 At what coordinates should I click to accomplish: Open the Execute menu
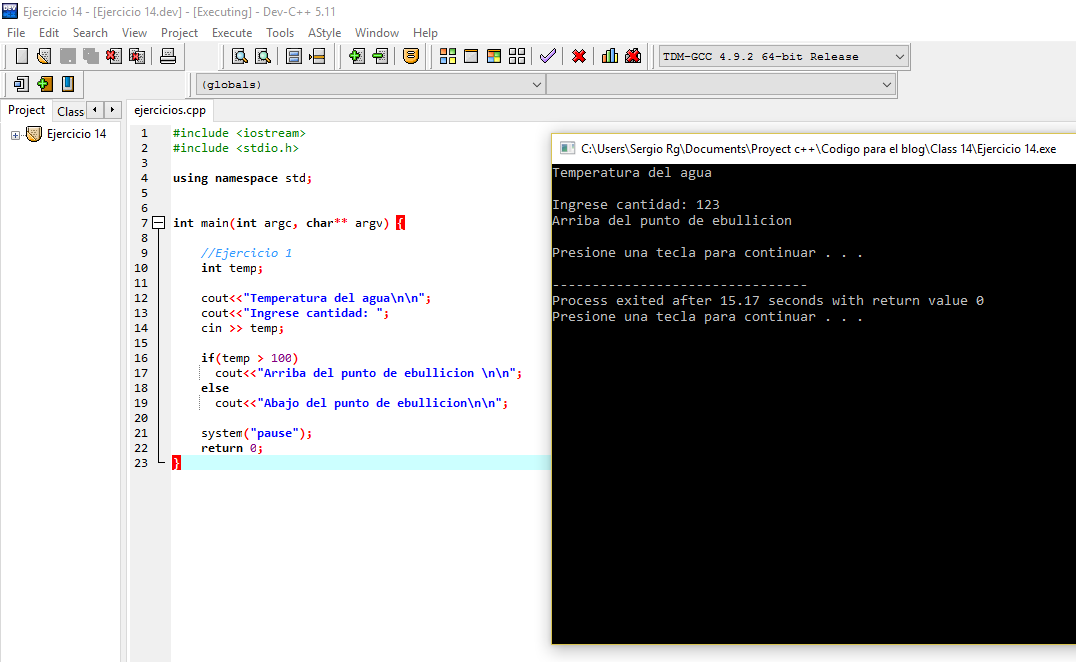(x=232, y=32)
